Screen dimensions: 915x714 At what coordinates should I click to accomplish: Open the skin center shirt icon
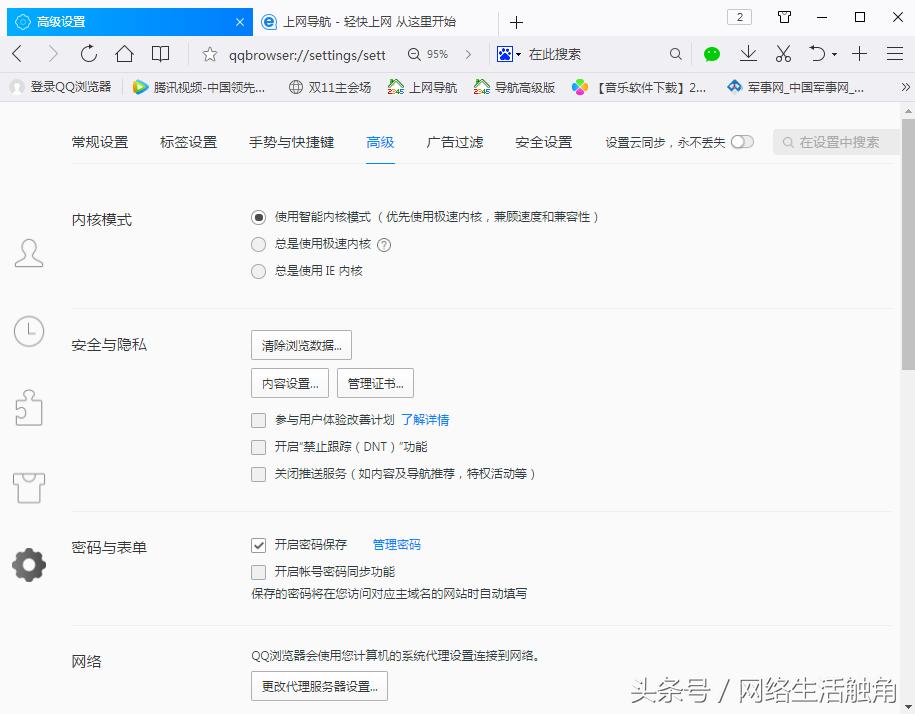pos(29,487)
